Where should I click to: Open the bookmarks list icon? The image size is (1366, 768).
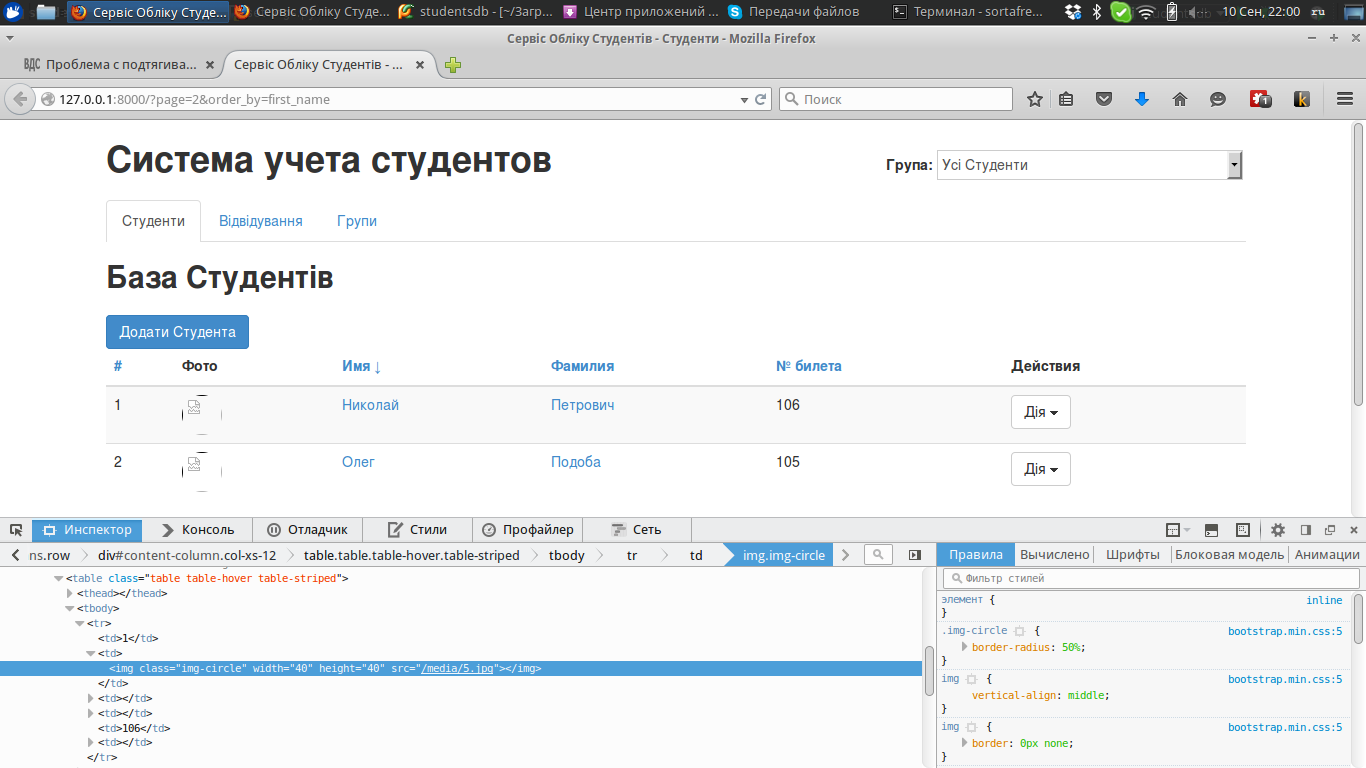pyautogui.click(x=1066, y=99)
